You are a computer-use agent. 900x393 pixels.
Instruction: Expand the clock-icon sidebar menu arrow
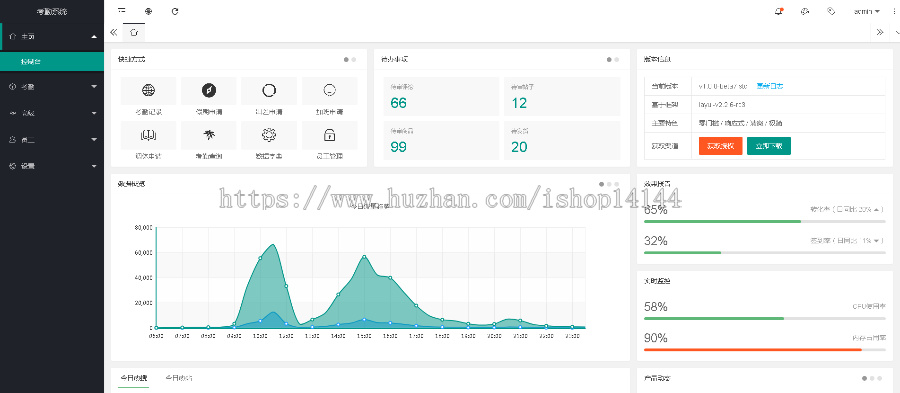click(94, 87)
